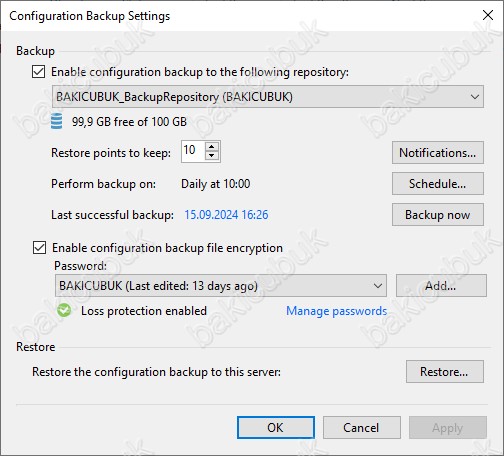
Task: Increase restore points with up arrow
Action: point(212,147)
